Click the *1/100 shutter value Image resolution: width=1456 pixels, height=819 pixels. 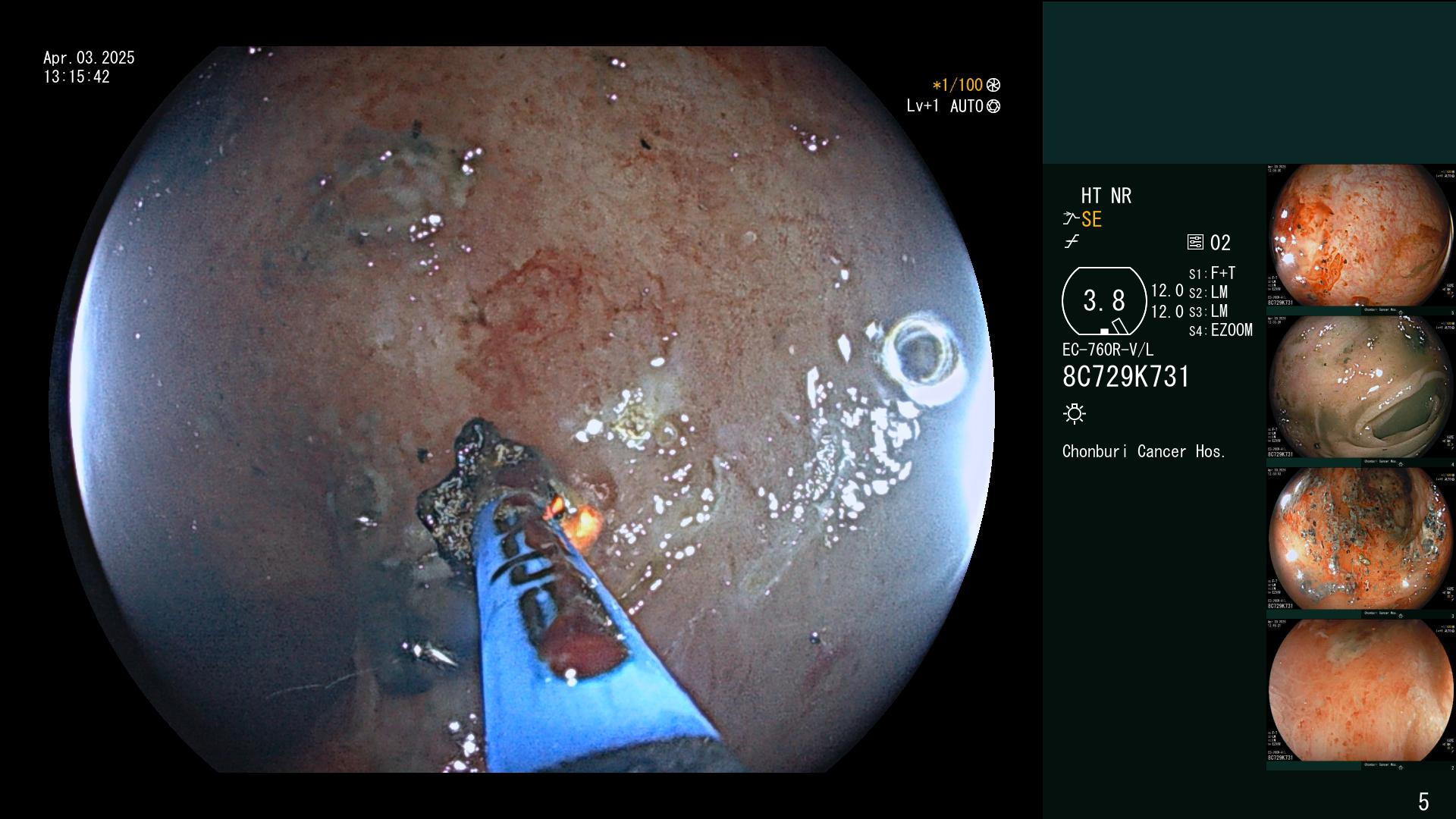pos(957,85)
